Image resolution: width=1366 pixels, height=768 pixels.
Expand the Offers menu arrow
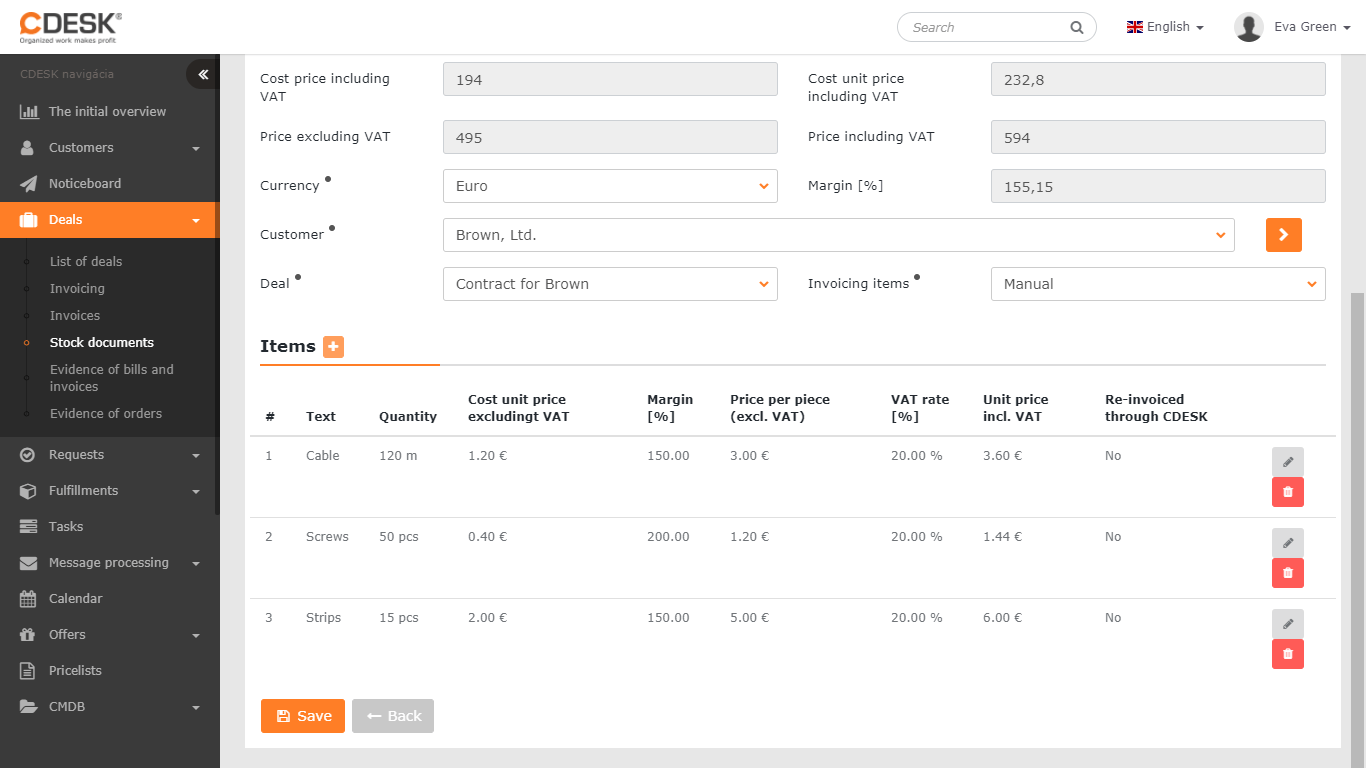point(196,635)
